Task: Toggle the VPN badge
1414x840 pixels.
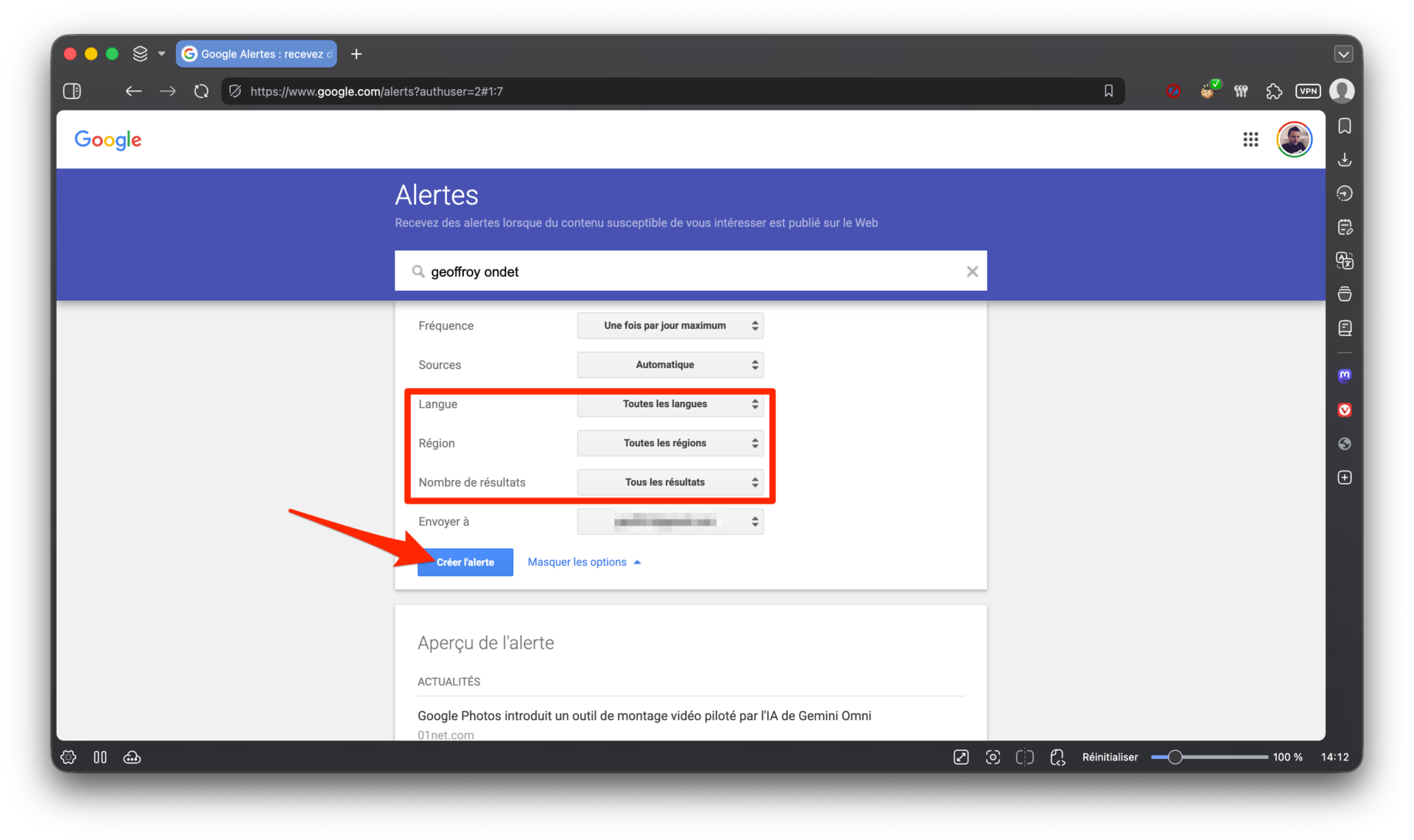Action: [1308, 91]
